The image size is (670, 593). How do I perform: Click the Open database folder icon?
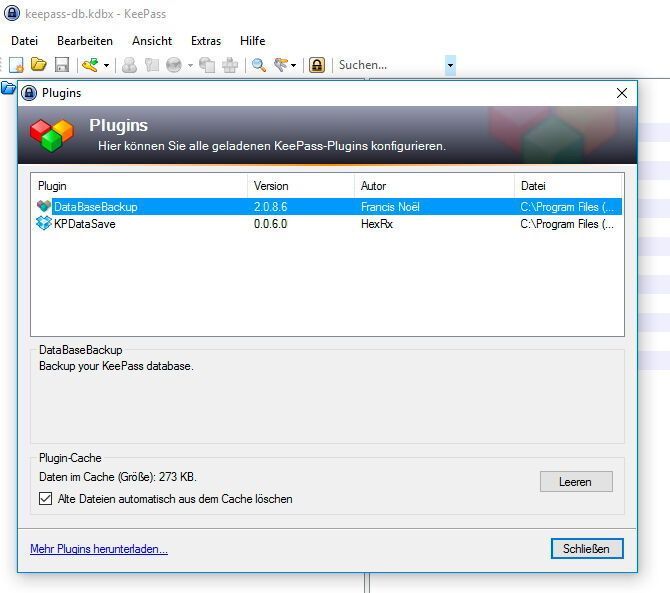tap(39, 65)
